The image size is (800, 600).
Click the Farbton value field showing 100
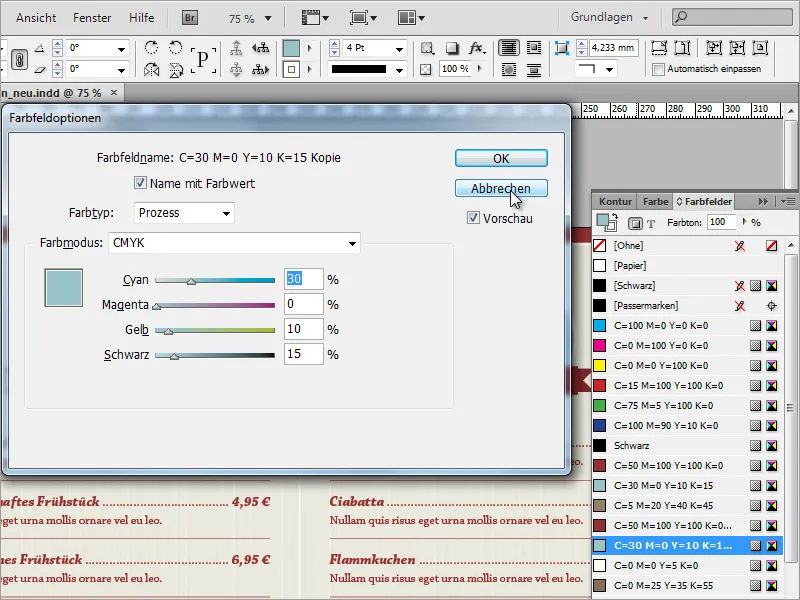(722, 222)
